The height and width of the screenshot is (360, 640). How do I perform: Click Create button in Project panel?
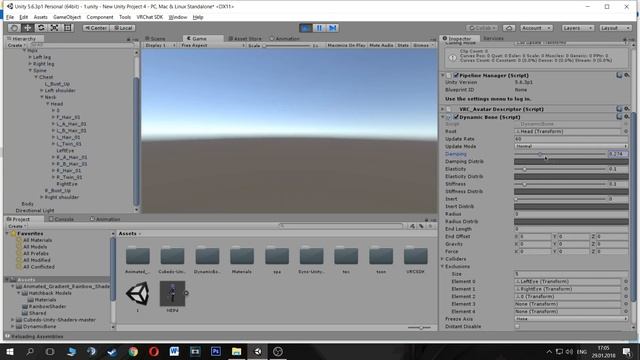[x=16, y=226]
